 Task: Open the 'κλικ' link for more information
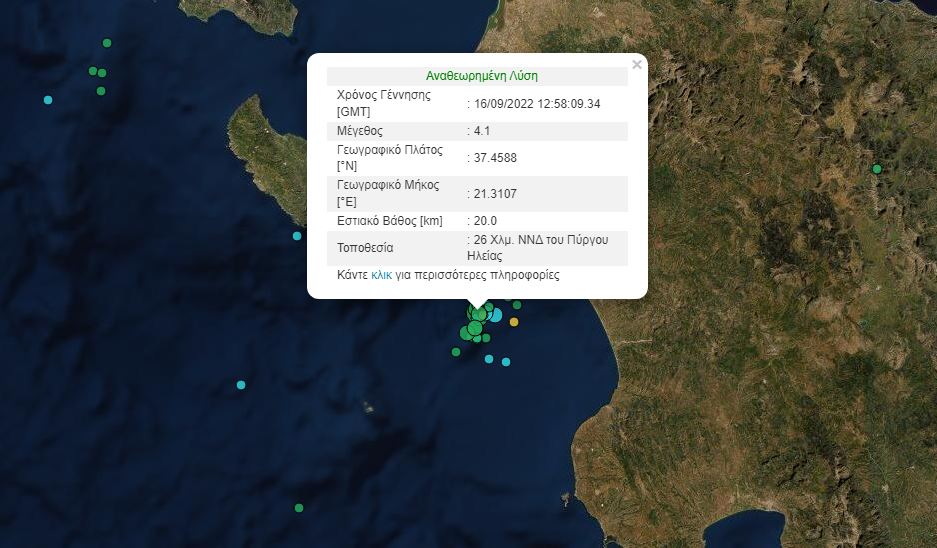coord(381,275)
